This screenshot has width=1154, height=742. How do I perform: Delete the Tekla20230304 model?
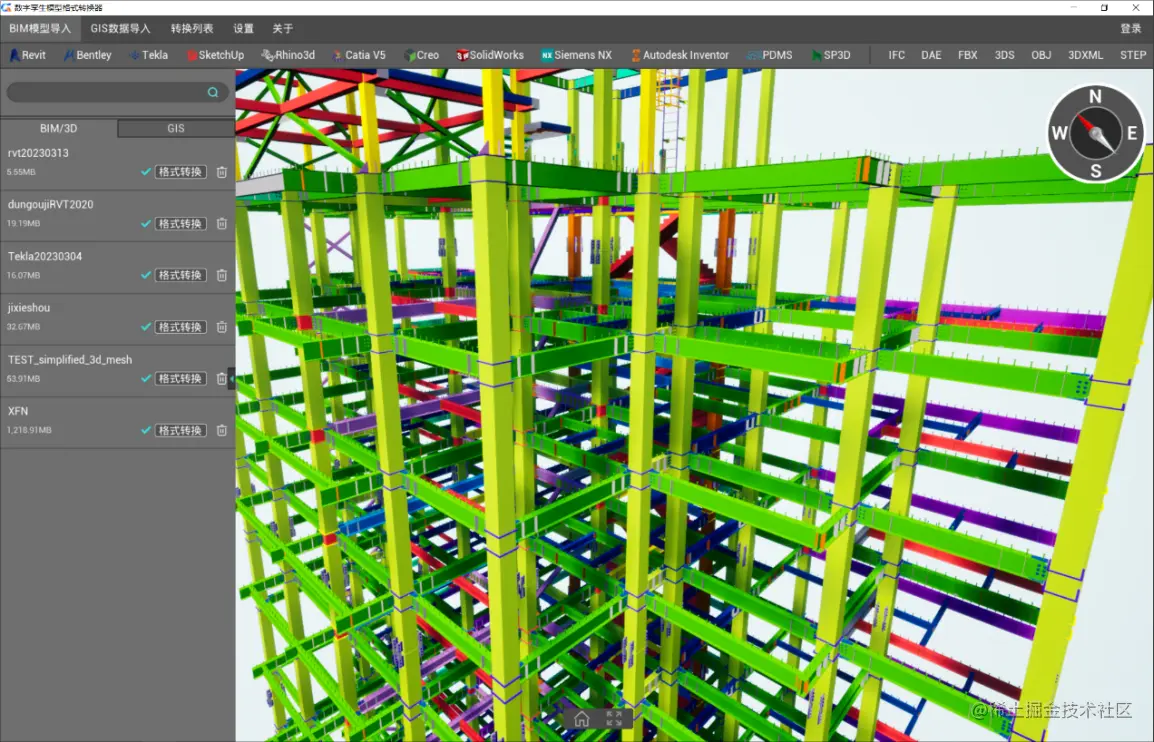point(222,275)
